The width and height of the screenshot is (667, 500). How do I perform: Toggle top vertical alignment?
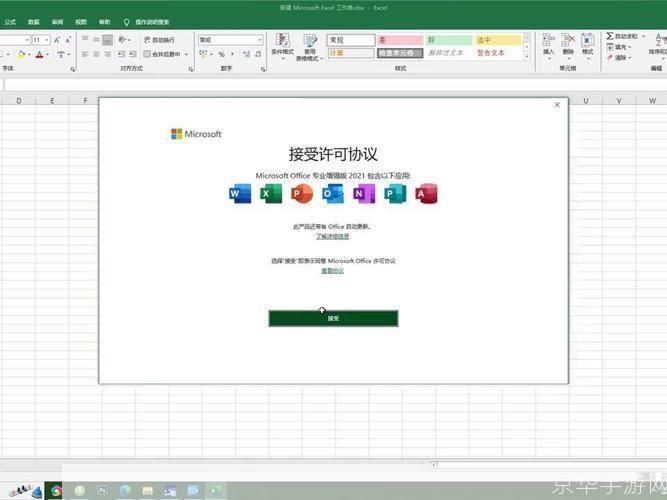point(85,40)
